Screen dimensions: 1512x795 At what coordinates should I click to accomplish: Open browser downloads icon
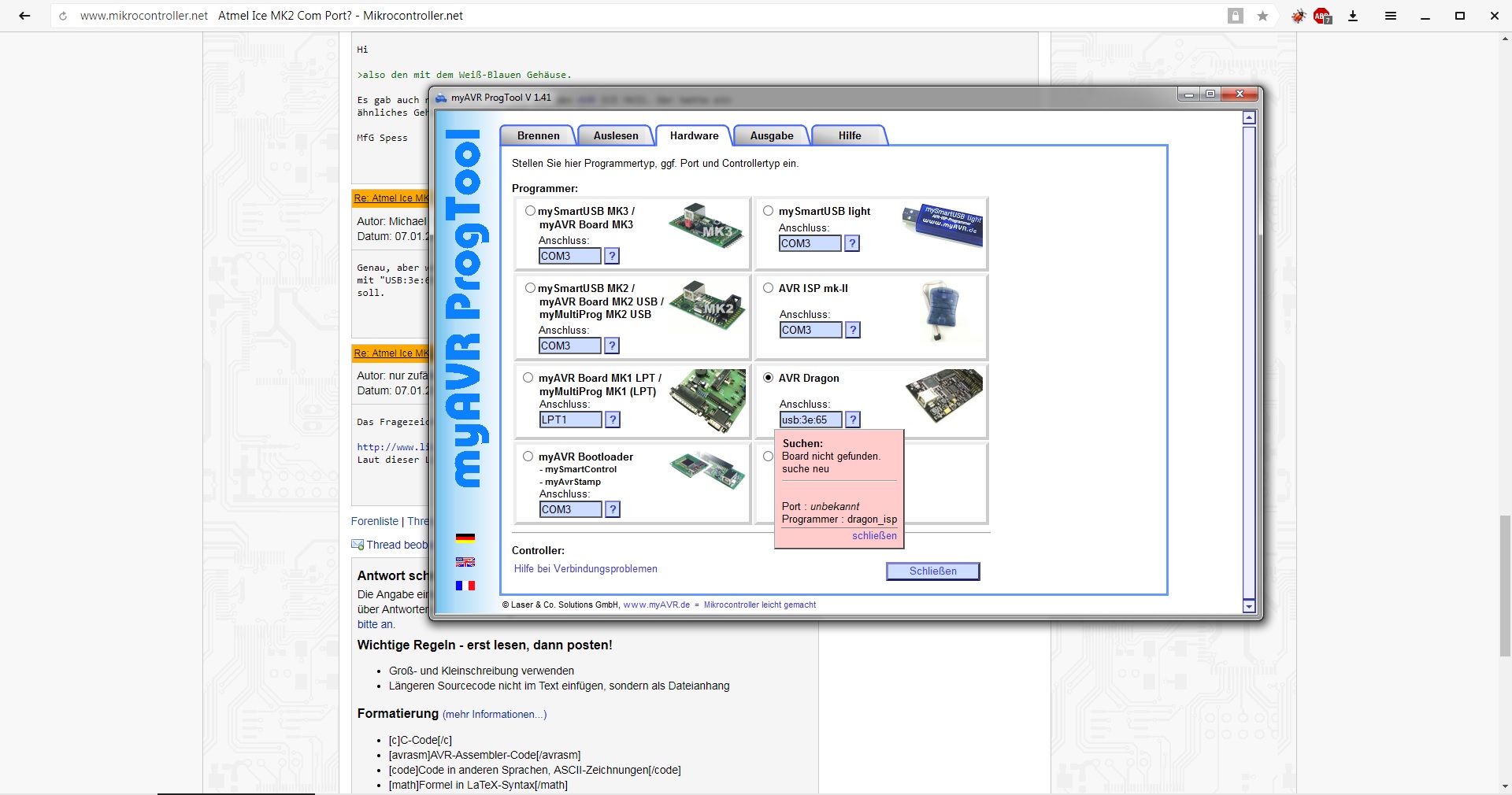[1353, 16]
